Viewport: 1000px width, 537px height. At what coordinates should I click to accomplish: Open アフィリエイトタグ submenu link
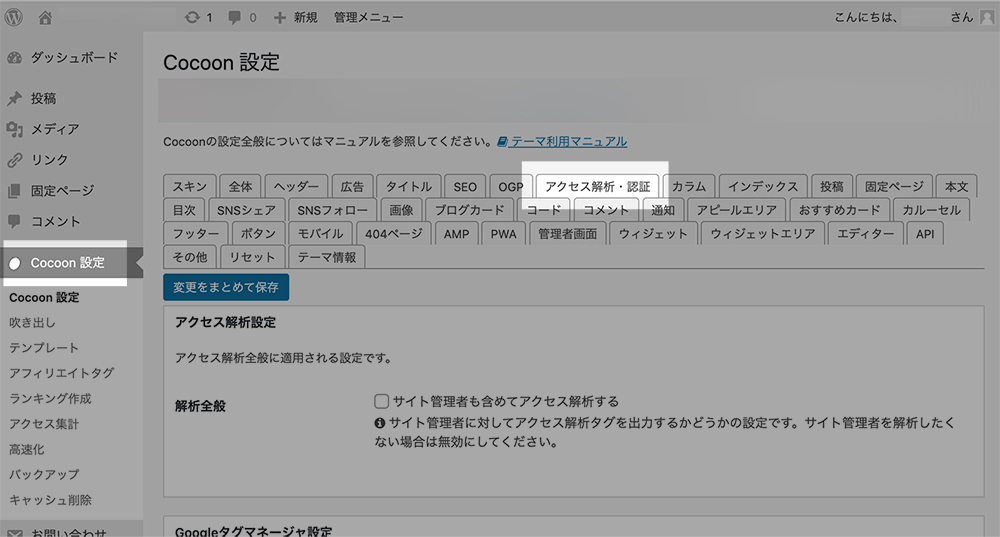coord(62,373)
